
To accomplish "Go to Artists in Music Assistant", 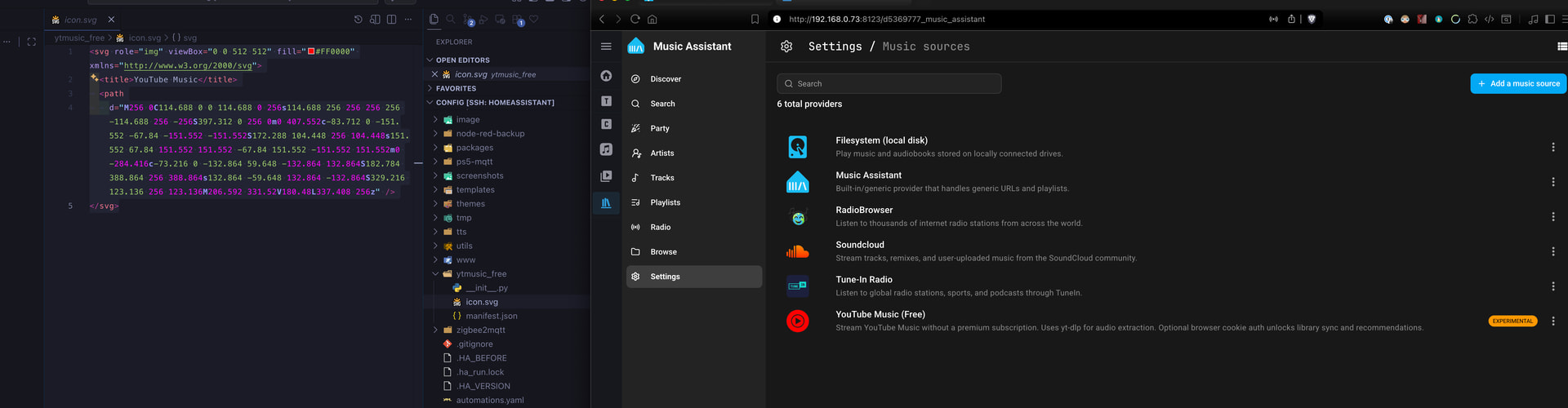I will point(694,153).
